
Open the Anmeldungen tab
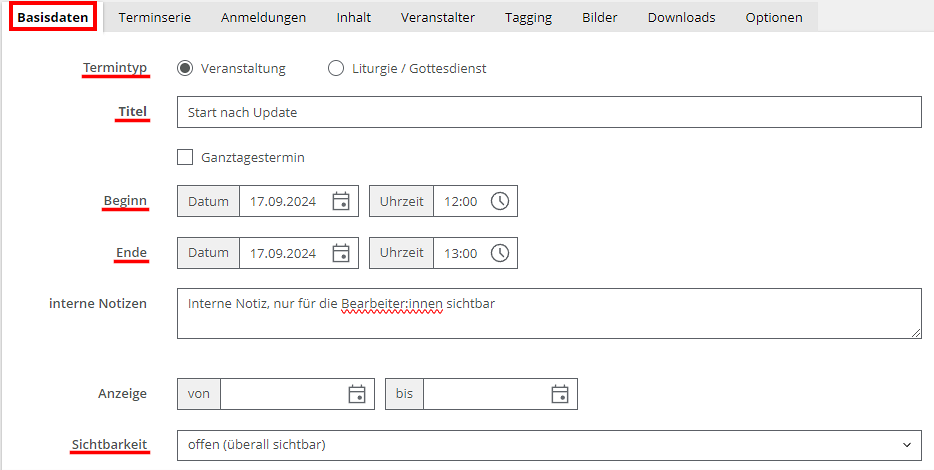264,17
